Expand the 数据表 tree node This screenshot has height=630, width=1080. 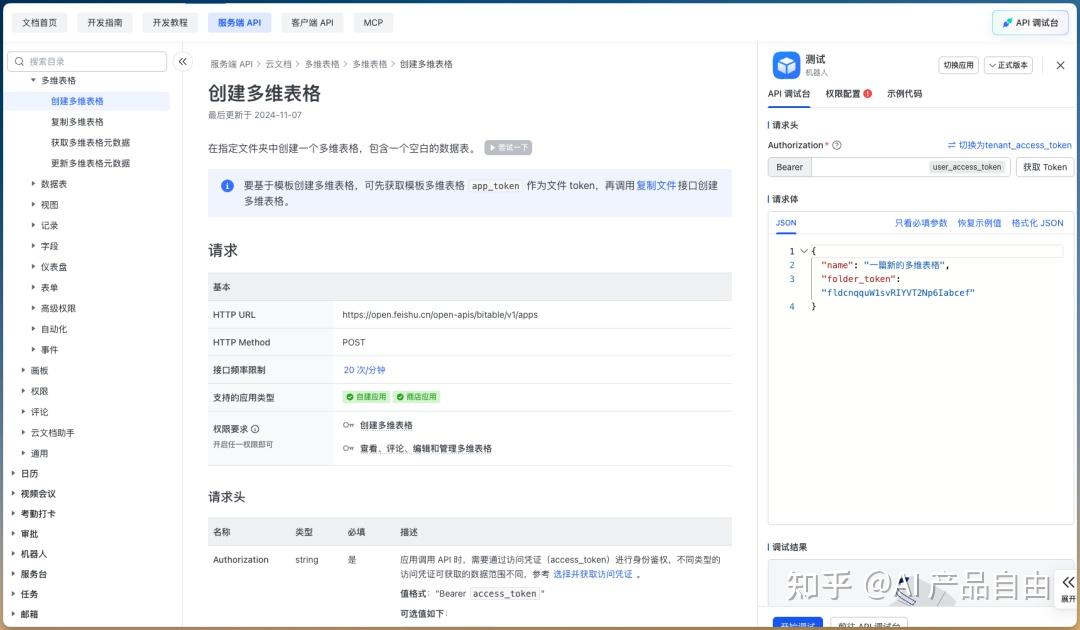click(33, 184)
